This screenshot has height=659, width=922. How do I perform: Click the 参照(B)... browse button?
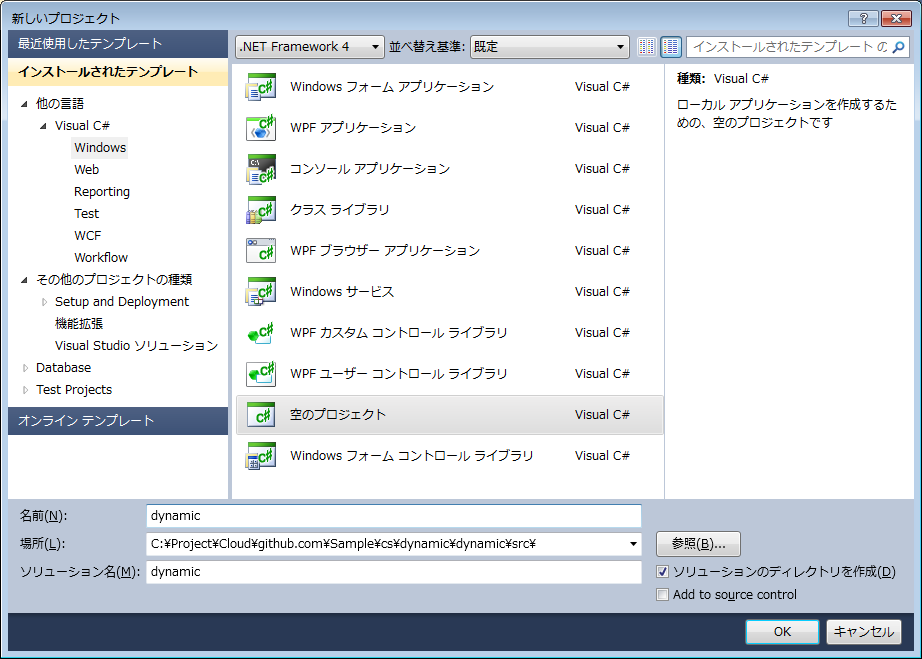698,544
